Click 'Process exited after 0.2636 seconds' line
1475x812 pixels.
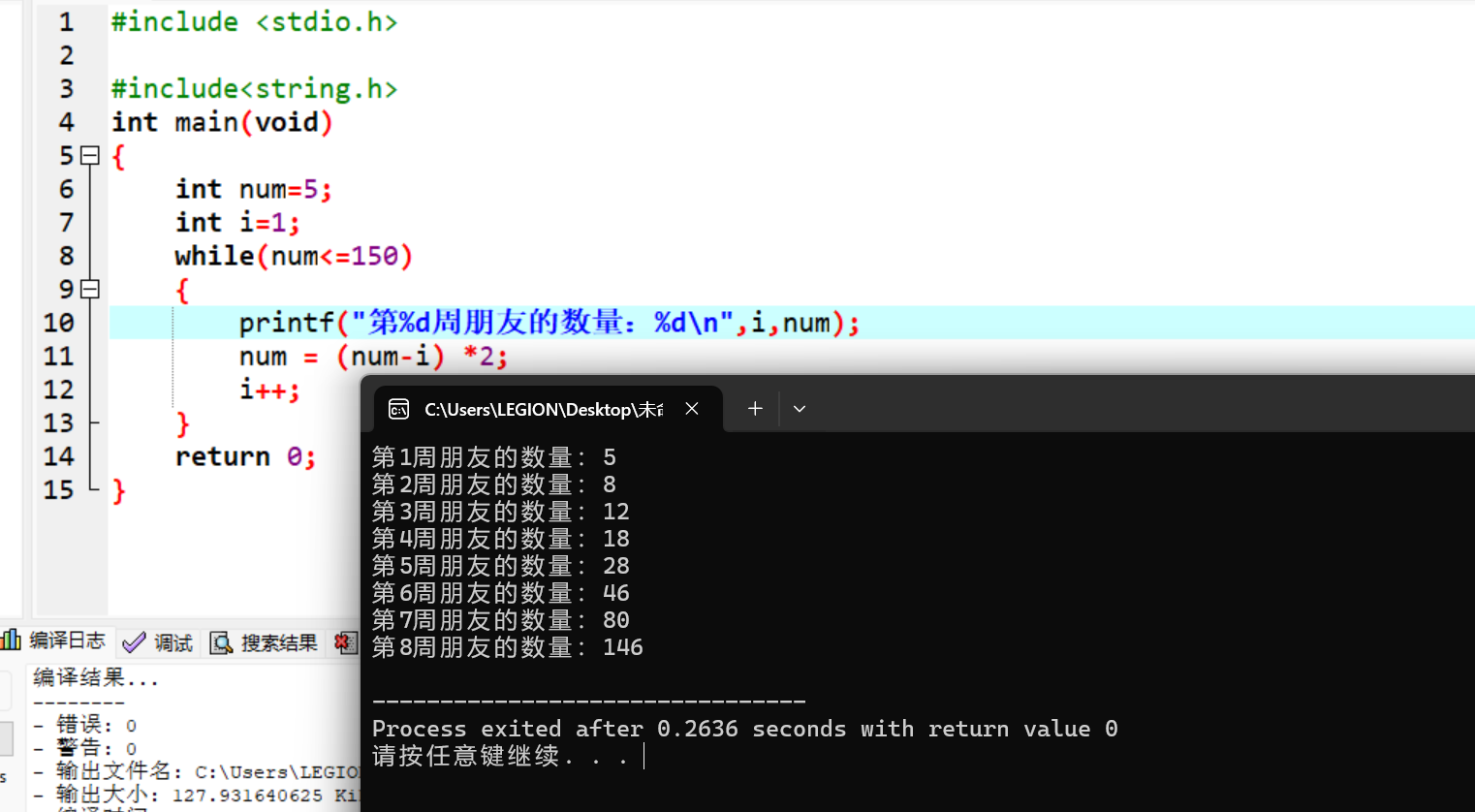click(745, 729)
